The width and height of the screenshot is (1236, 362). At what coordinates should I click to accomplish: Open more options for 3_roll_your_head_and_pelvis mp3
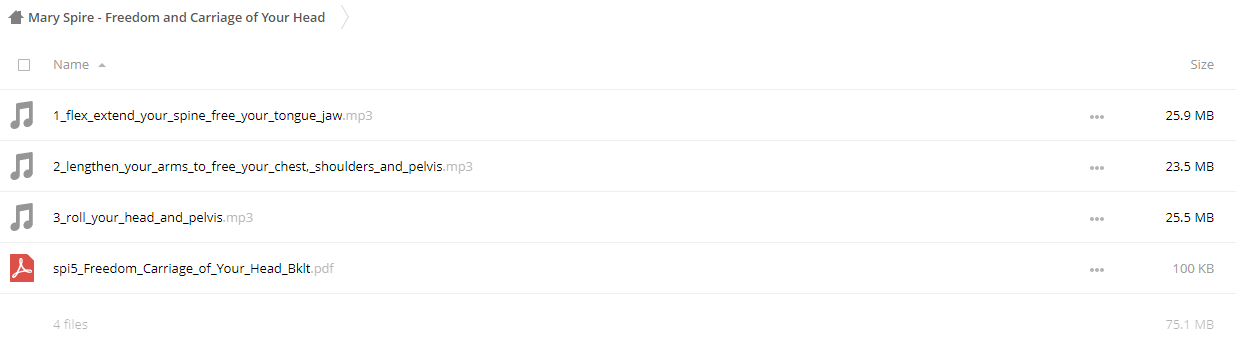coord(1097,219)
